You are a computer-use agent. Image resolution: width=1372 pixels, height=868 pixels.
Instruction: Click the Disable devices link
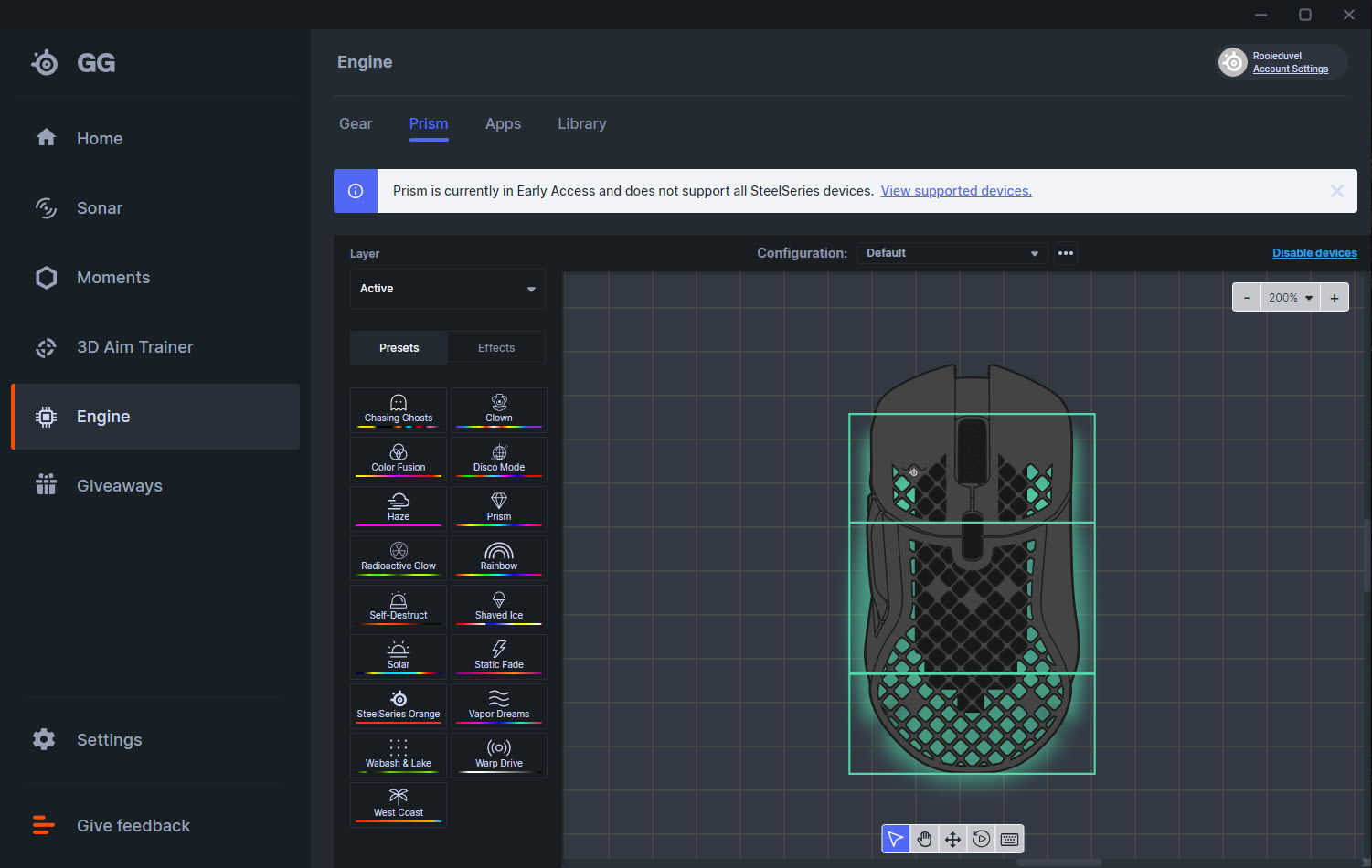click(x=1314, y=253)
